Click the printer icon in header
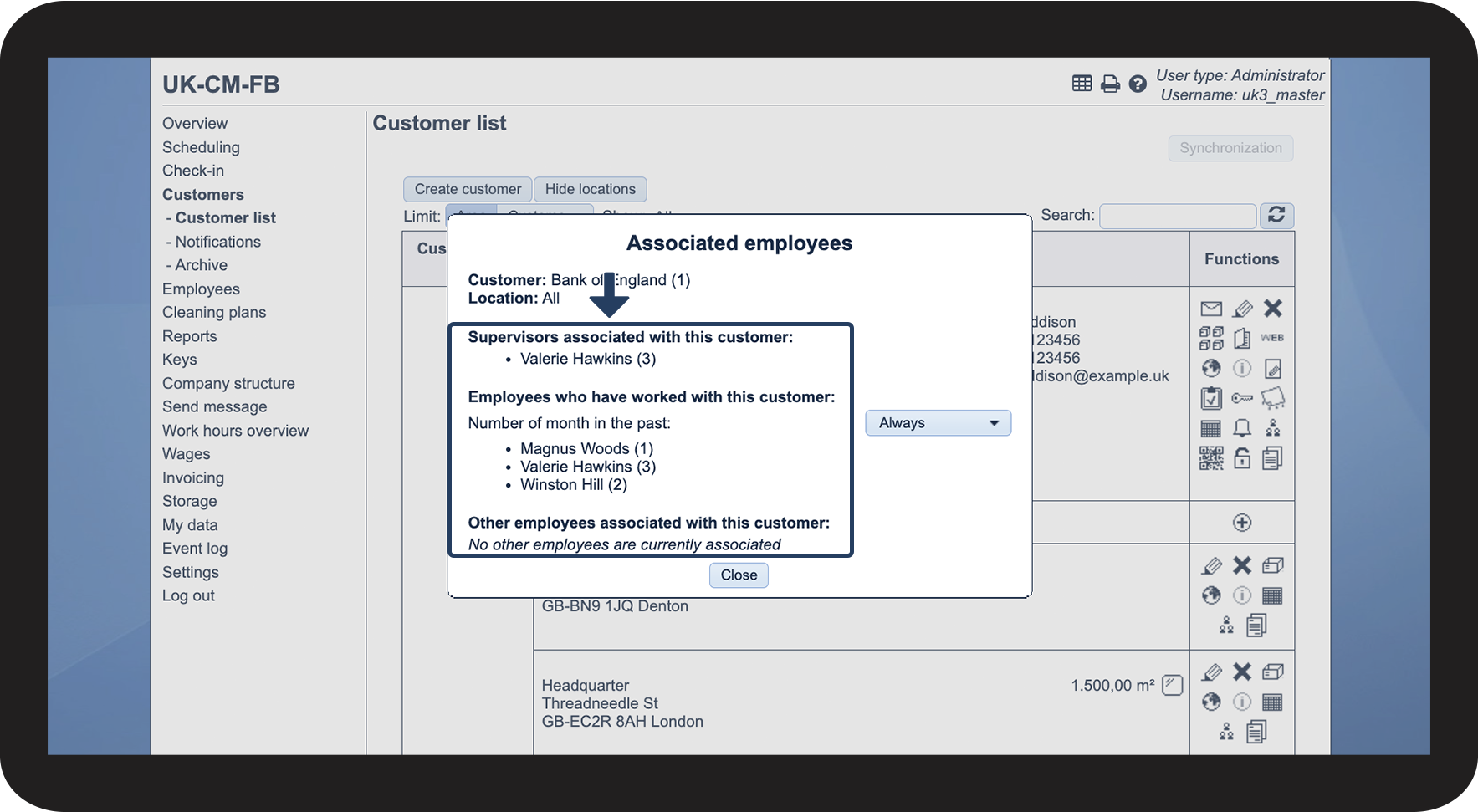1478x812 pixels. 1110,84
